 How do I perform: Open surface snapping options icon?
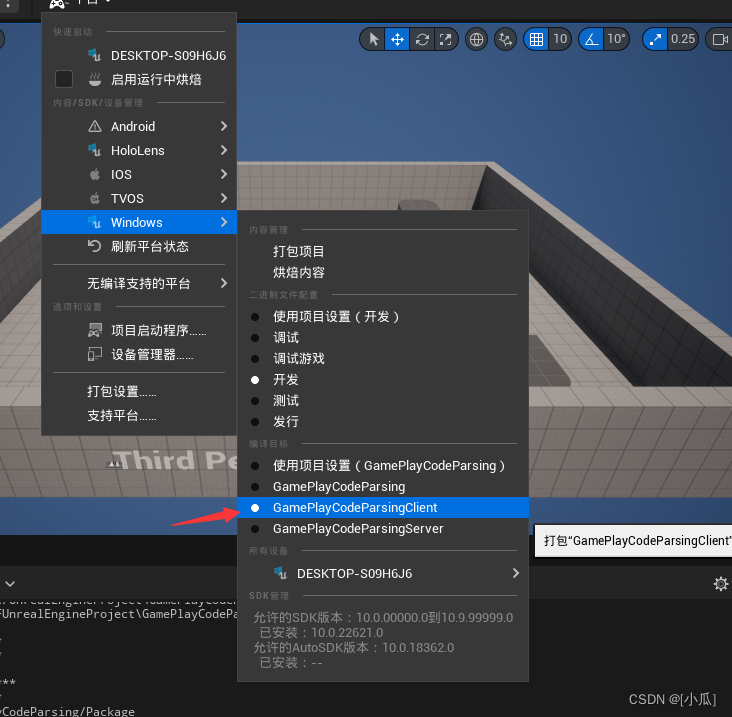(505, 39)
